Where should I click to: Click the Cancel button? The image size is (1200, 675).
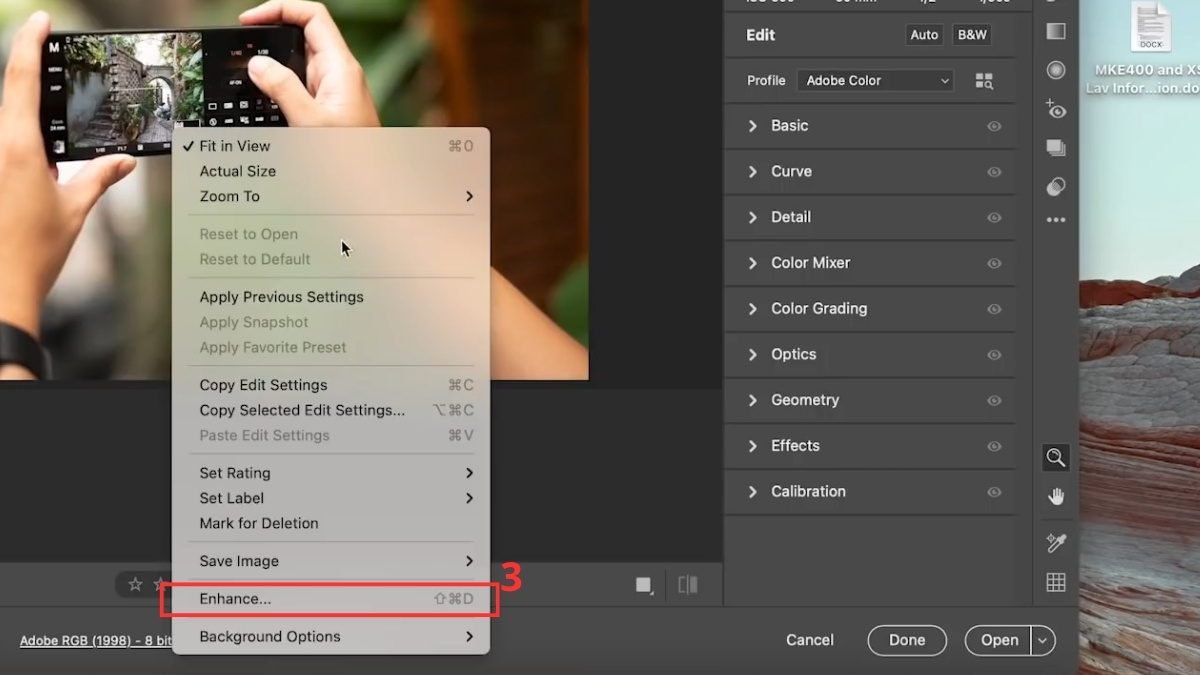(x=810, y=640)
